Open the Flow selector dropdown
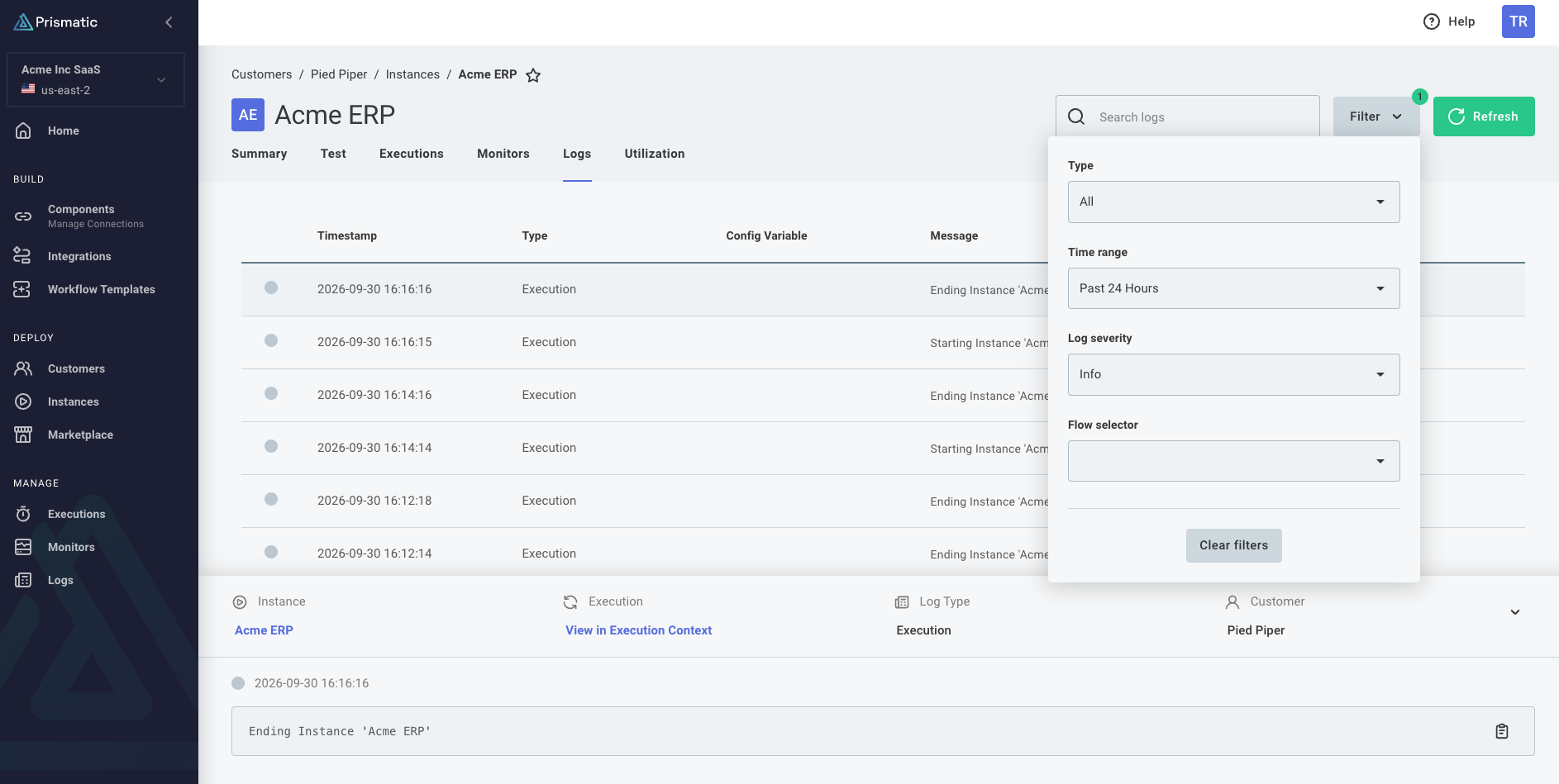Screen dimensions: 1559x784 pos(1233,461)
